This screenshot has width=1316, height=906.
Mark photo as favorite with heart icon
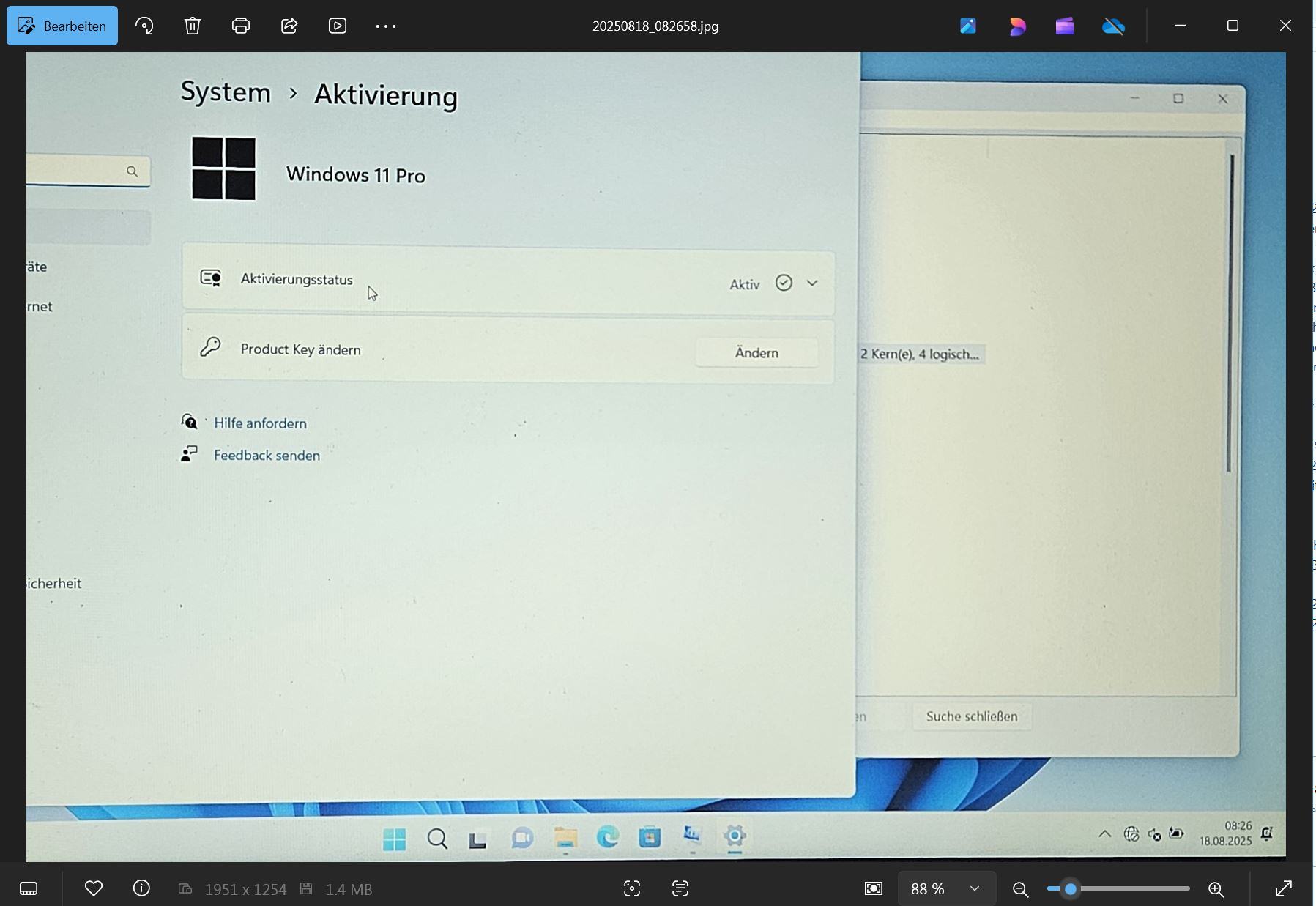tap(94, 888)
